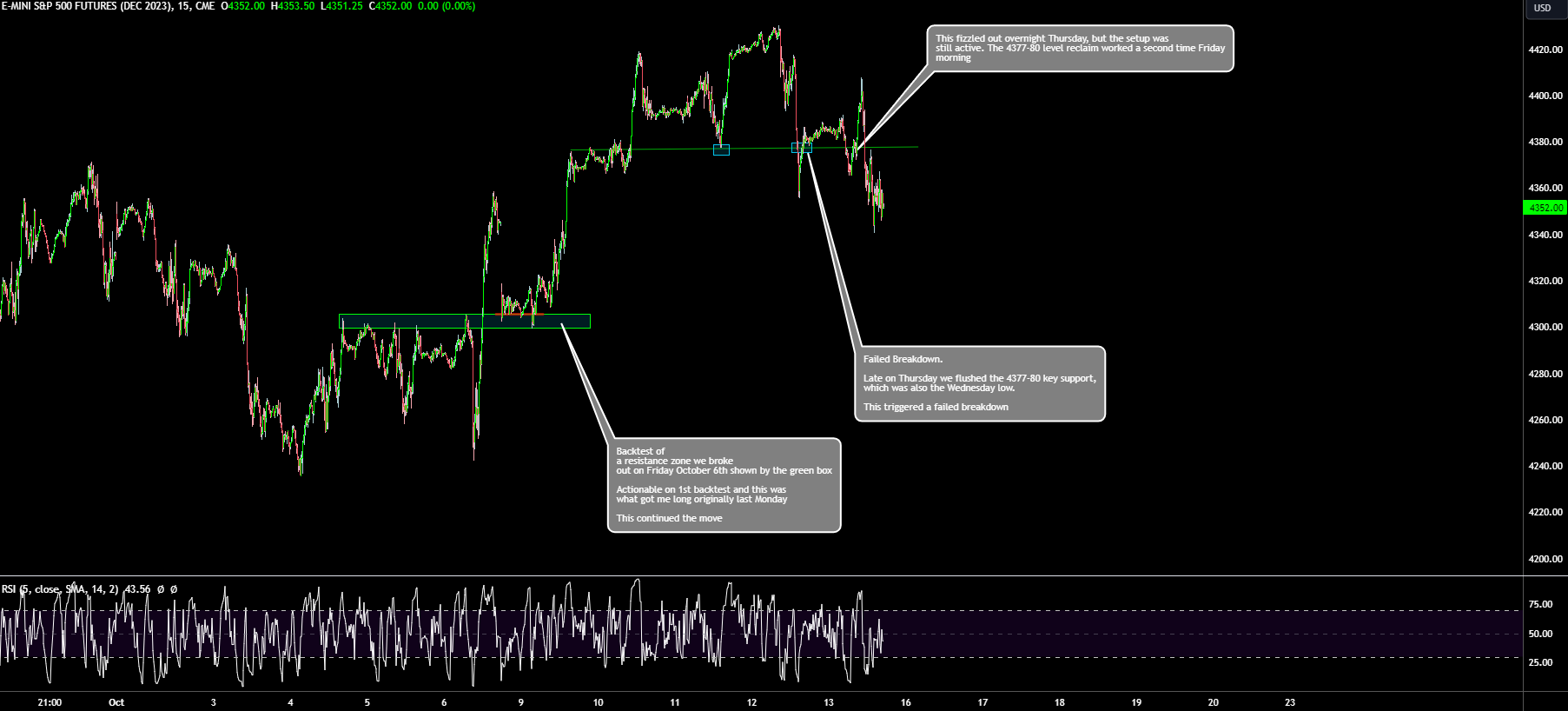1568x711 pixels.
Task: Click the Low value L4351.25
Action: [341, 6]
